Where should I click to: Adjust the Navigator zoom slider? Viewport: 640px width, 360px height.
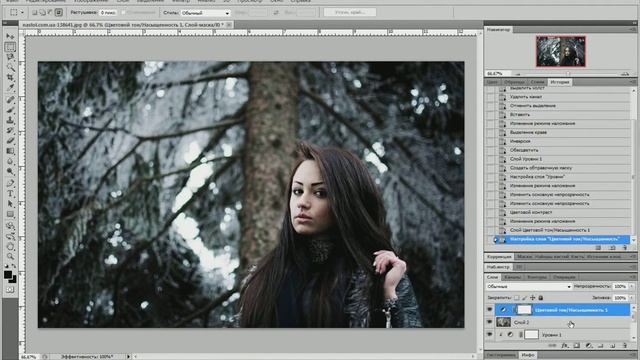(x=568, y=74)
